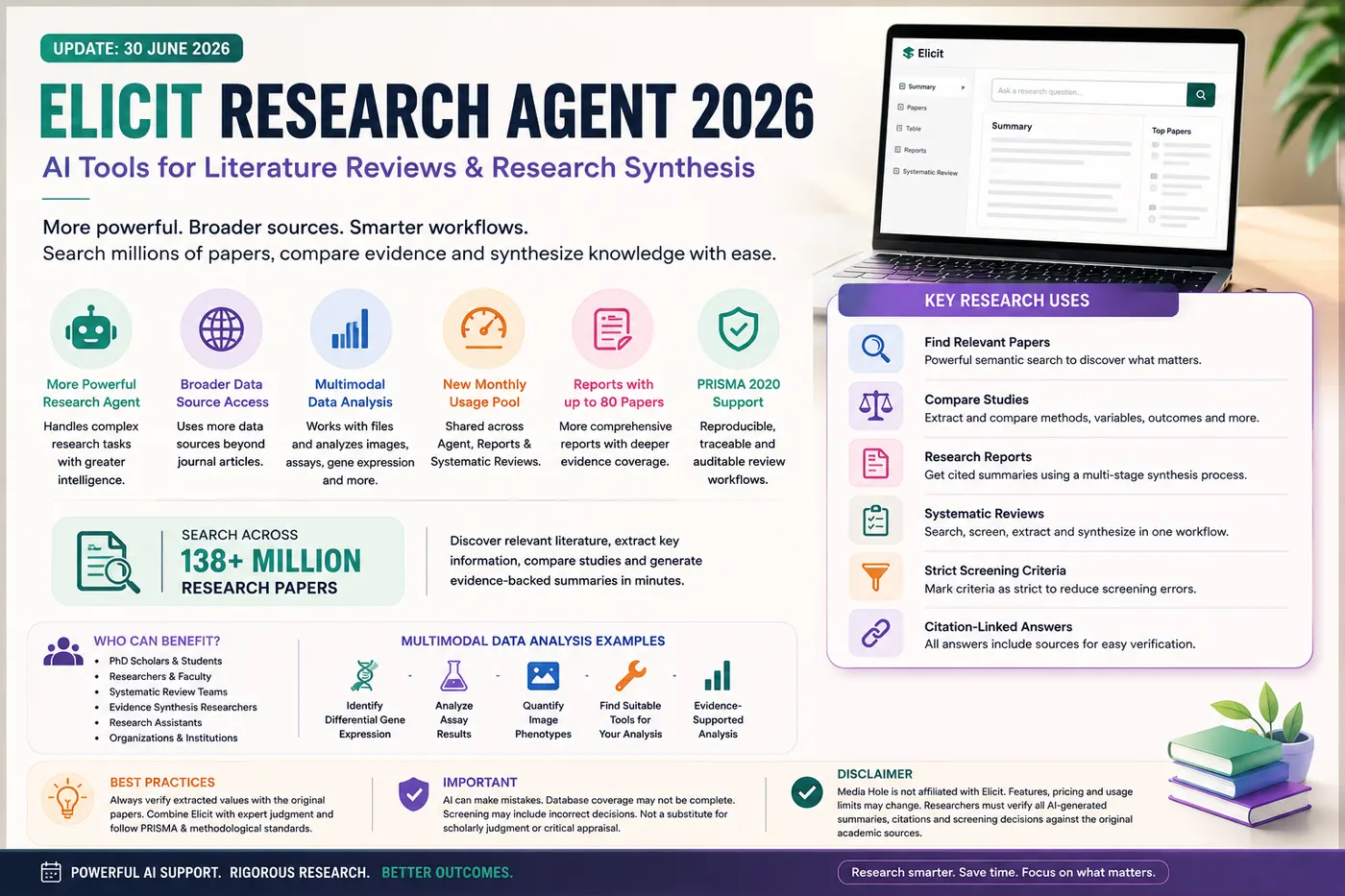Screen dimensions: 1345x896
Task: Click the globe icon for Broader Data Source Access
Action: (x=221, y=329)
